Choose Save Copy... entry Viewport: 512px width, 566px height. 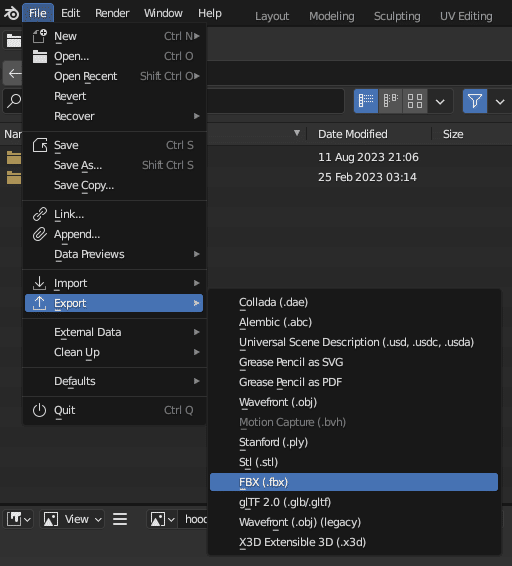pyautogui.click(x=114, y=185)
